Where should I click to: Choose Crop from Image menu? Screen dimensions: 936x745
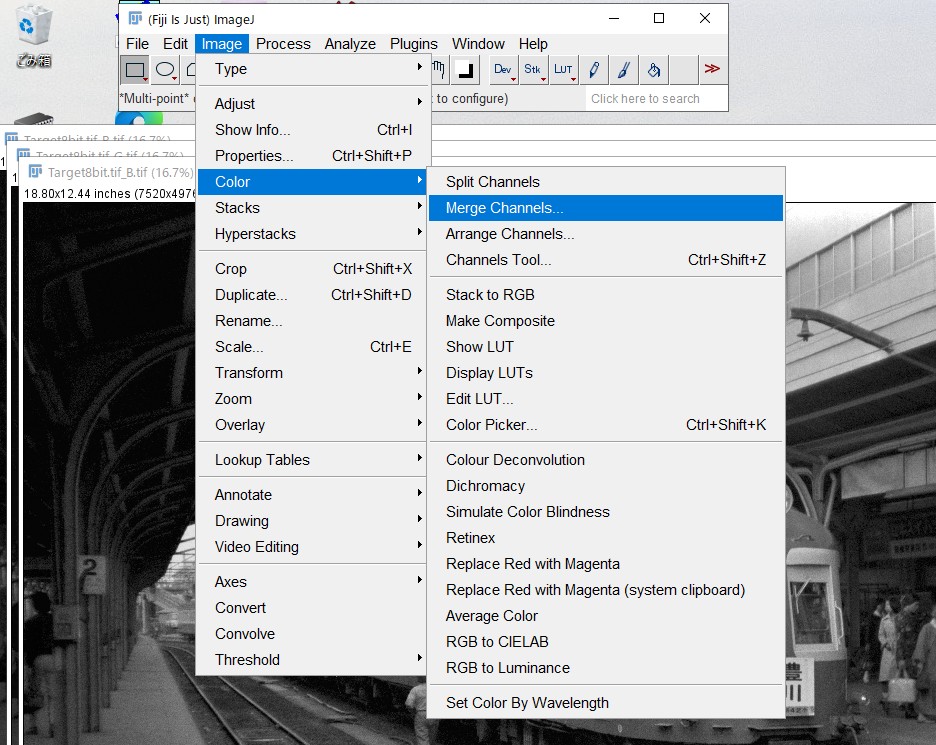[311, 269]
